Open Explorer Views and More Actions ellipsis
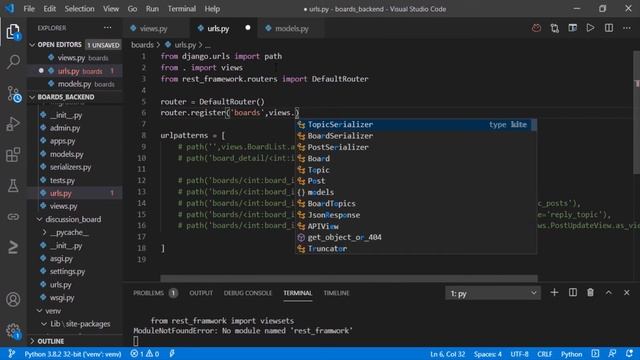Image resolution: width=640 pixels, height=360 pixels. (x=107, y=28)
